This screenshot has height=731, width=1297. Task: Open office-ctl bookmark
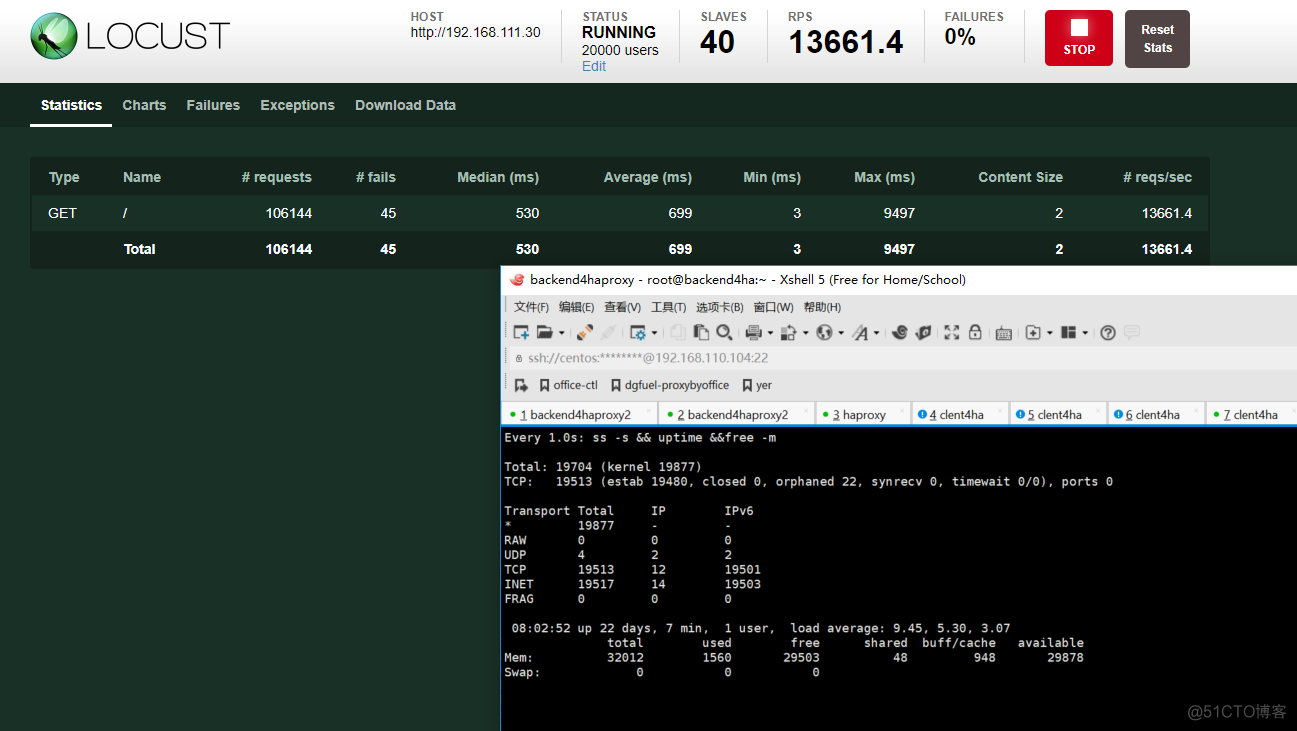[x=568, y=385]
